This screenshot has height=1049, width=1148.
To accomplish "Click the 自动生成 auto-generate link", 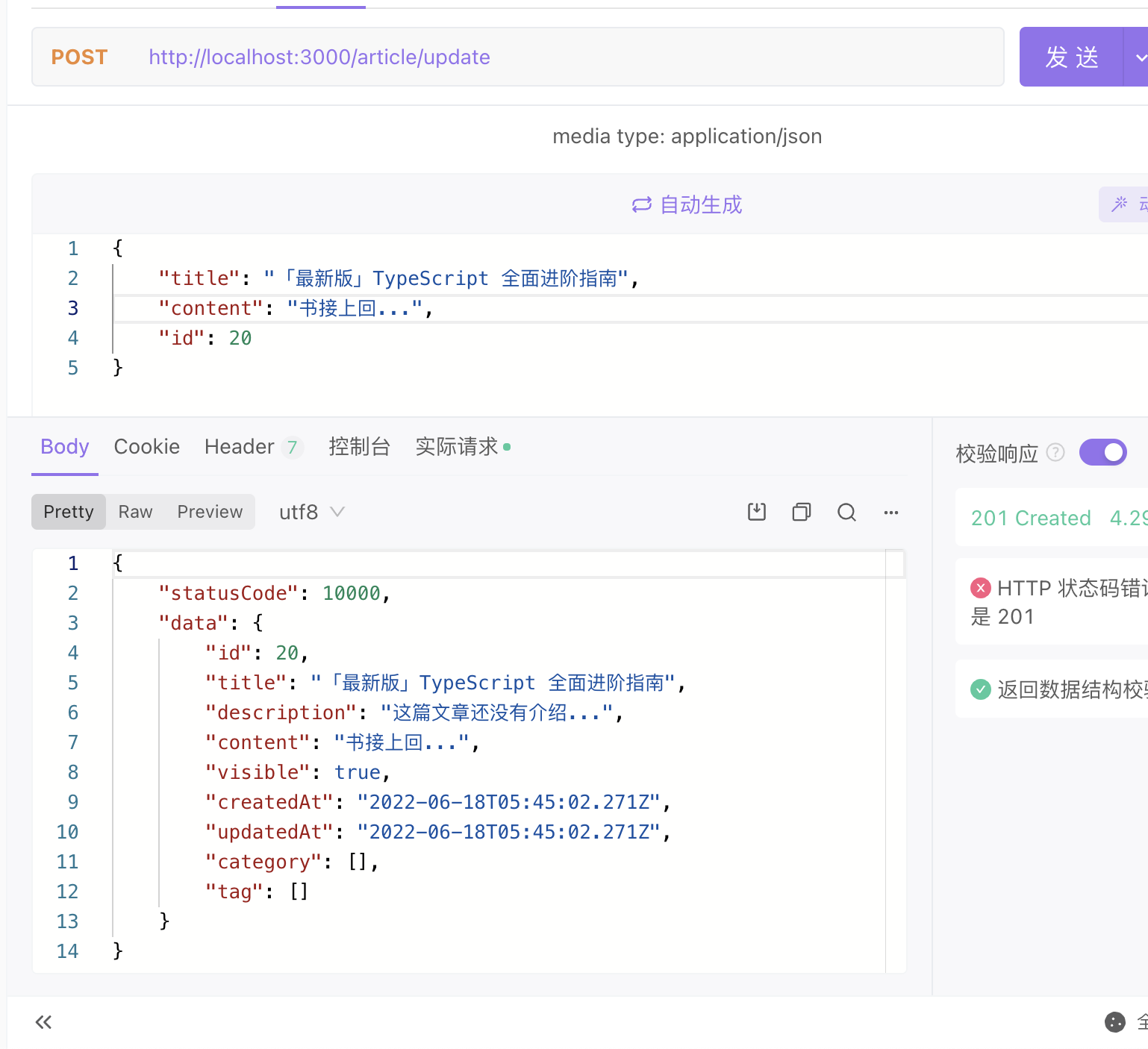I will pos(687,204).
